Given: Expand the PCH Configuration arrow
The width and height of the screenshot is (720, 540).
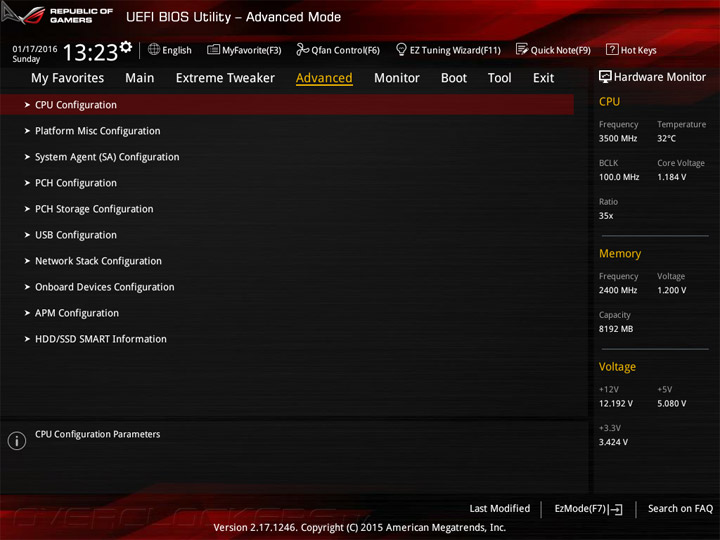Looking at the screenshot, I should pyautogui.click(x=27, y=183).
